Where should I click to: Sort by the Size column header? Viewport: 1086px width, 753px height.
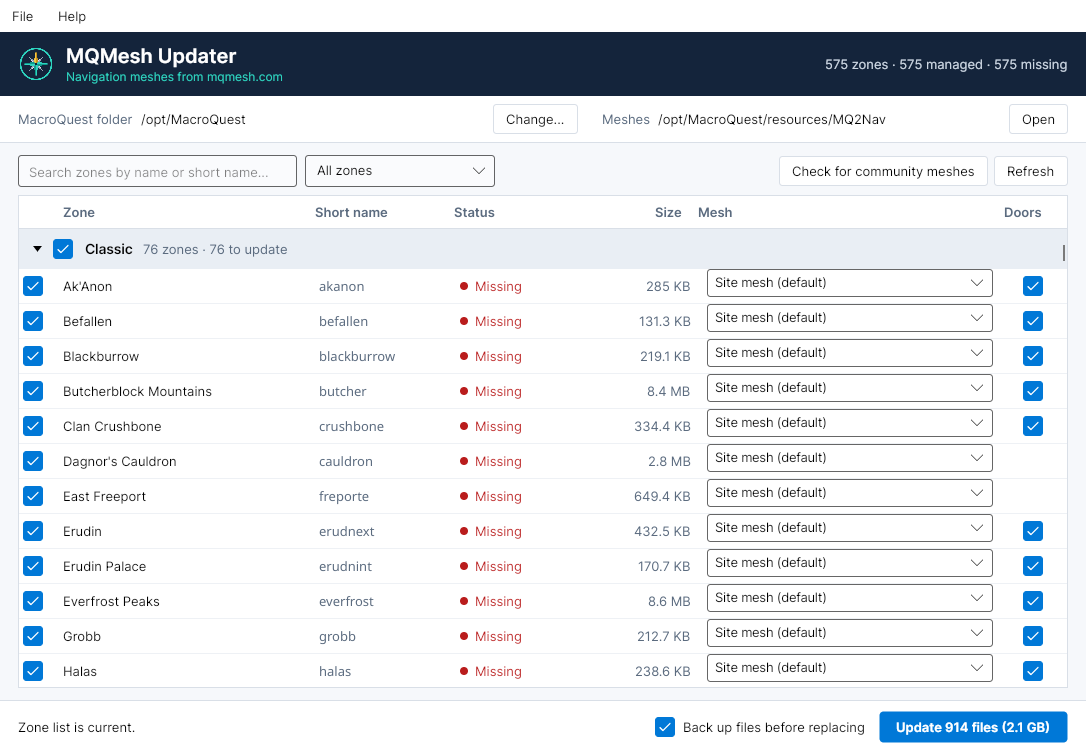tap(668, 212)
